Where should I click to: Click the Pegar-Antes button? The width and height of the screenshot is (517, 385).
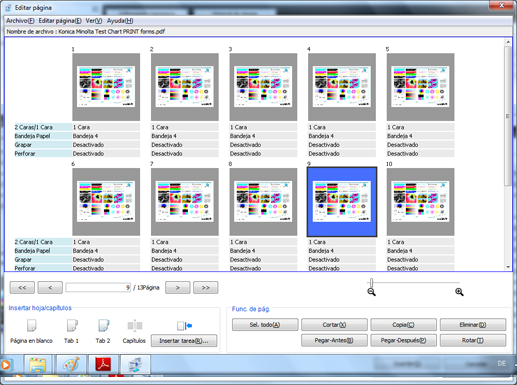(x=334, y=340)
